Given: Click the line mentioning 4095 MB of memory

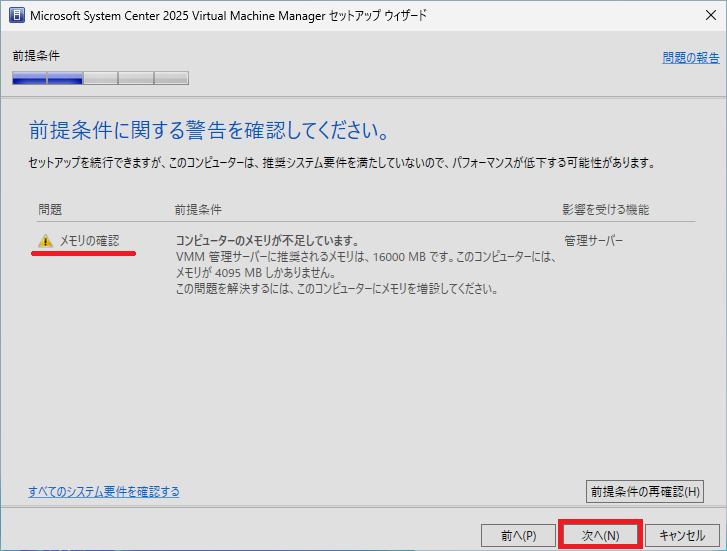Looking at the screenshot, I should pos(256,272).
